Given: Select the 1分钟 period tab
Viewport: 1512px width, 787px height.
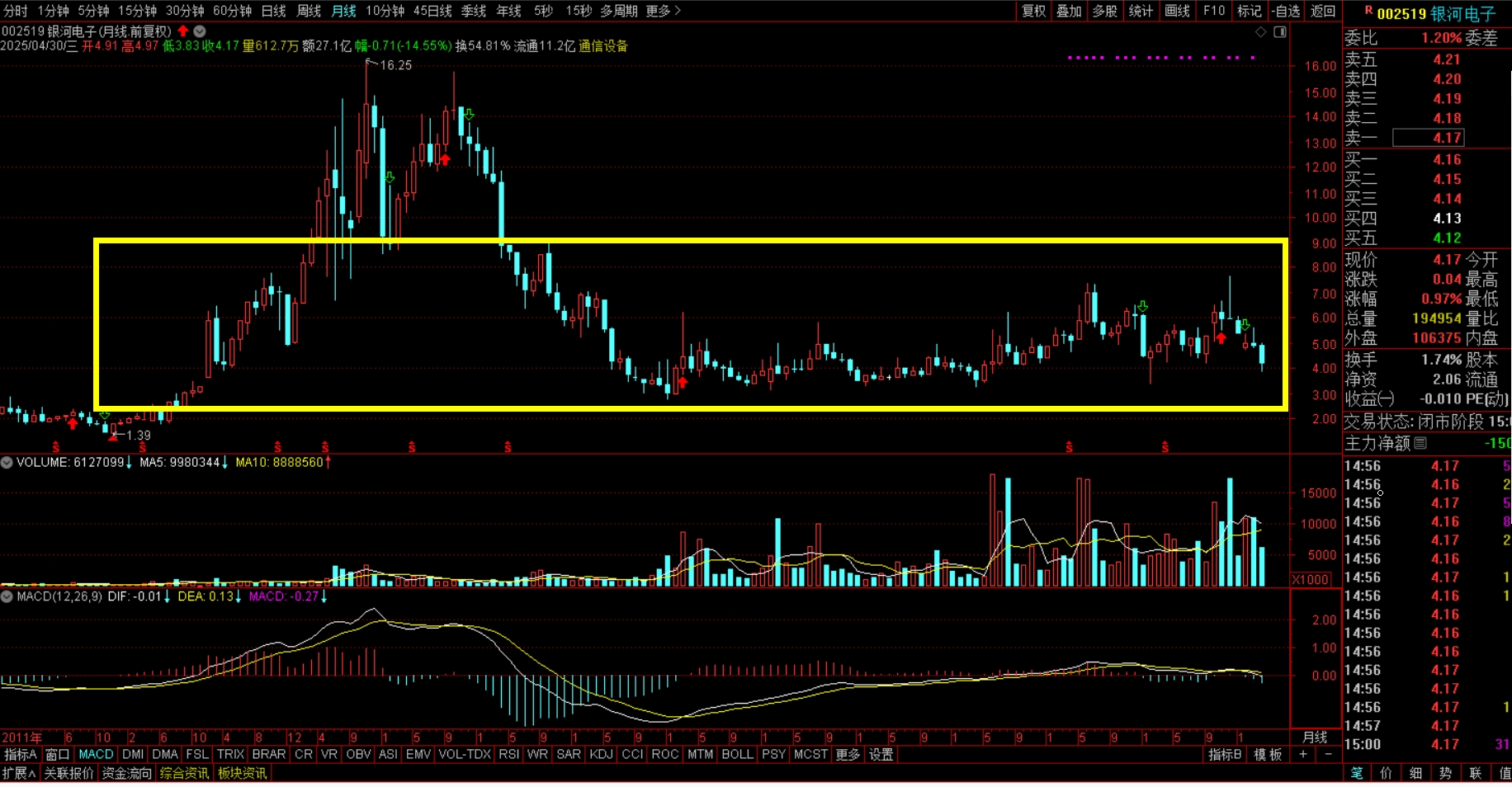Looking at the screenshot, I should [54, 11].
